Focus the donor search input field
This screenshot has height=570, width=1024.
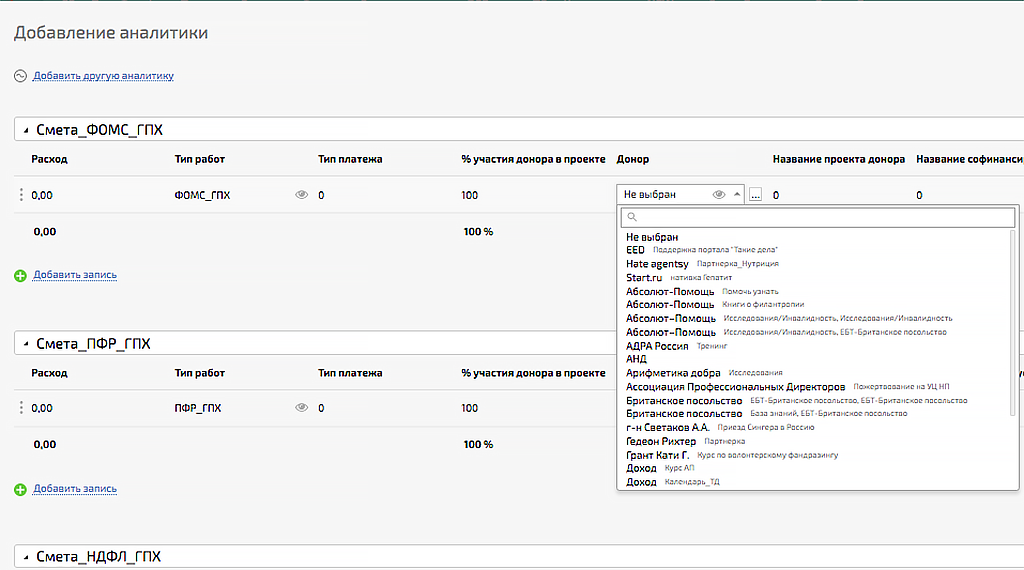tap(820, 217)
